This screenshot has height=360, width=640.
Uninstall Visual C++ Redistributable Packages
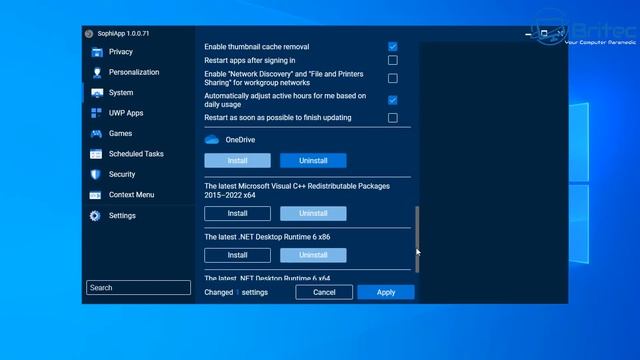(313, 213)
